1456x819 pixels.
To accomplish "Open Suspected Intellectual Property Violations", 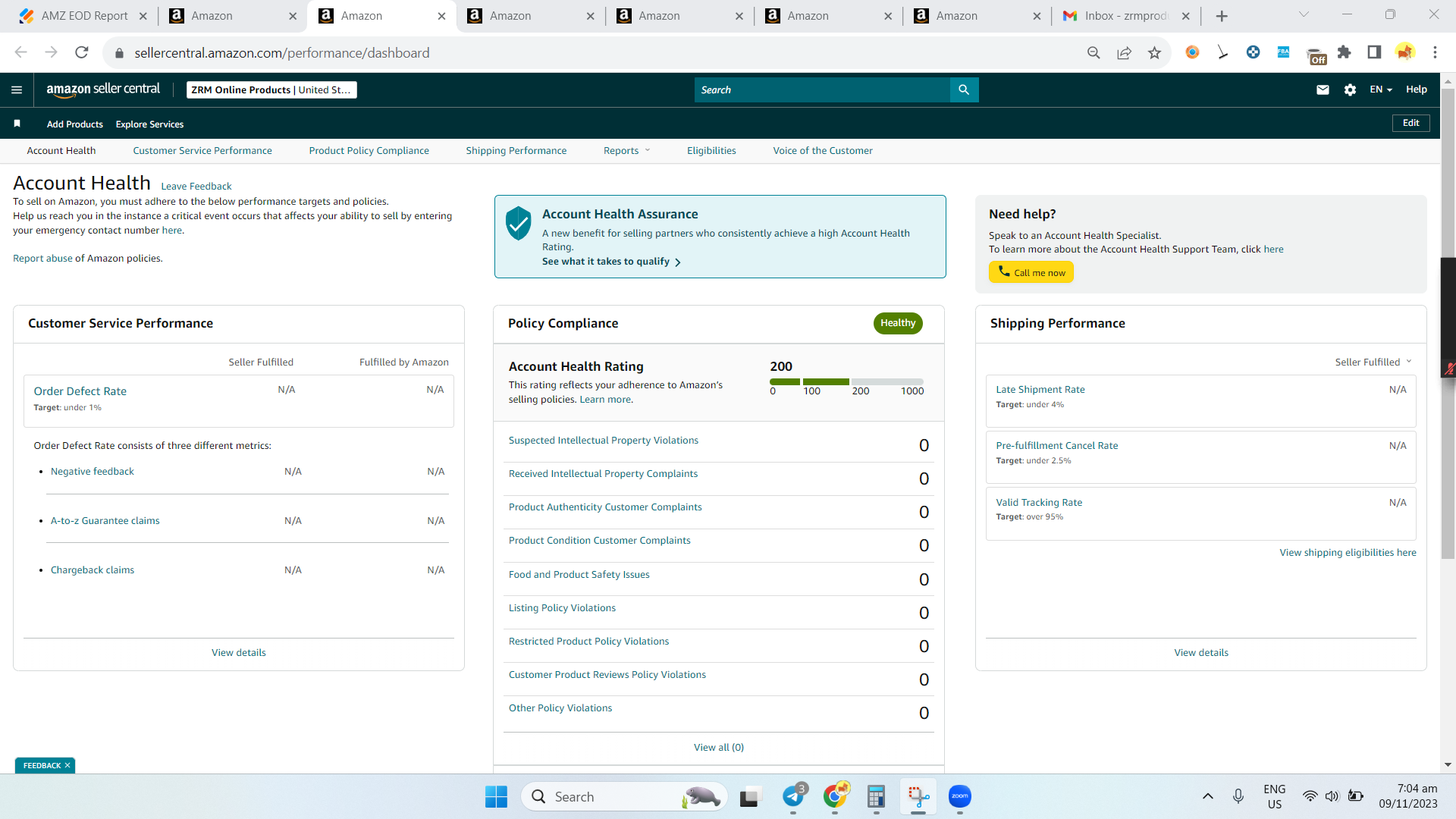I will tap(604, 440).
